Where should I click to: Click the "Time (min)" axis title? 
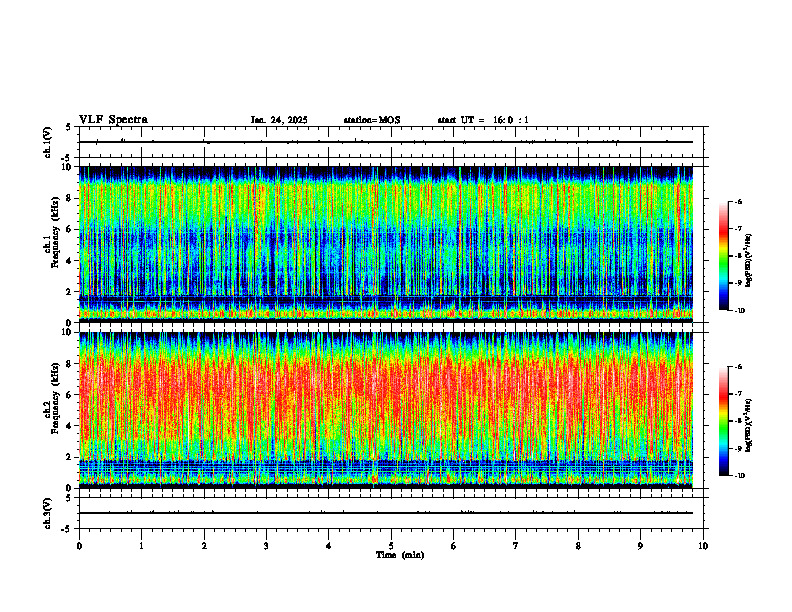click(400, 555)
